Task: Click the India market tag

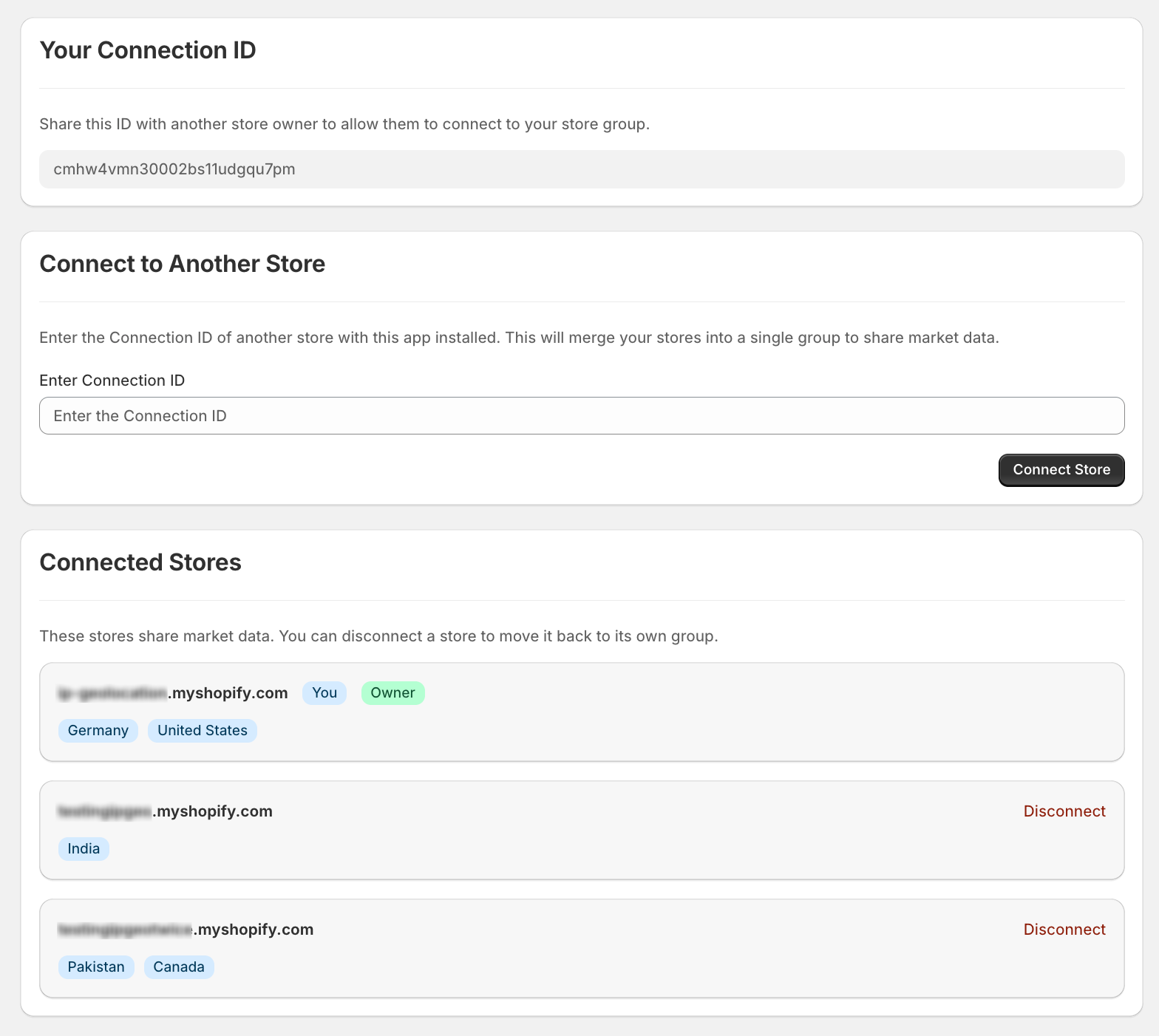Action: 84,849
